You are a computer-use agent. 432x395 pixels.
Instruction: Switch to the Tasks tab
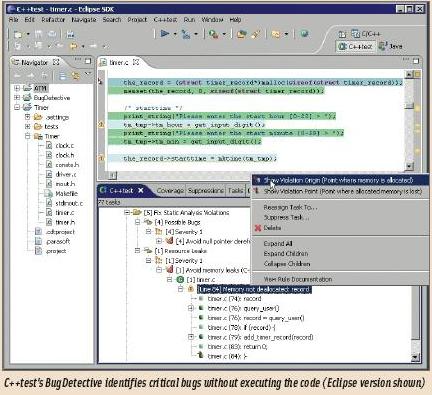(235, 191)
